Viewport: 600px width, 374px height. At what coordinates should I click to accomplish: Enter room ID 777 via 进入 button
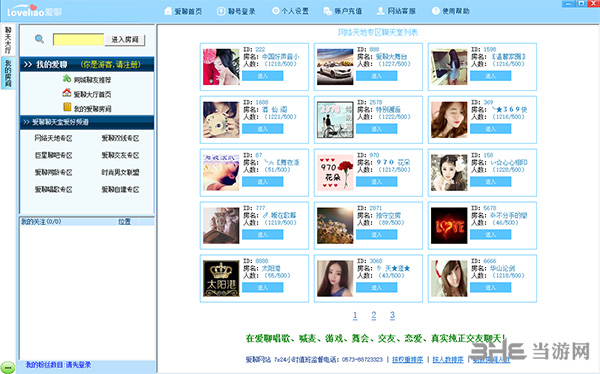[x=262, y=234]
